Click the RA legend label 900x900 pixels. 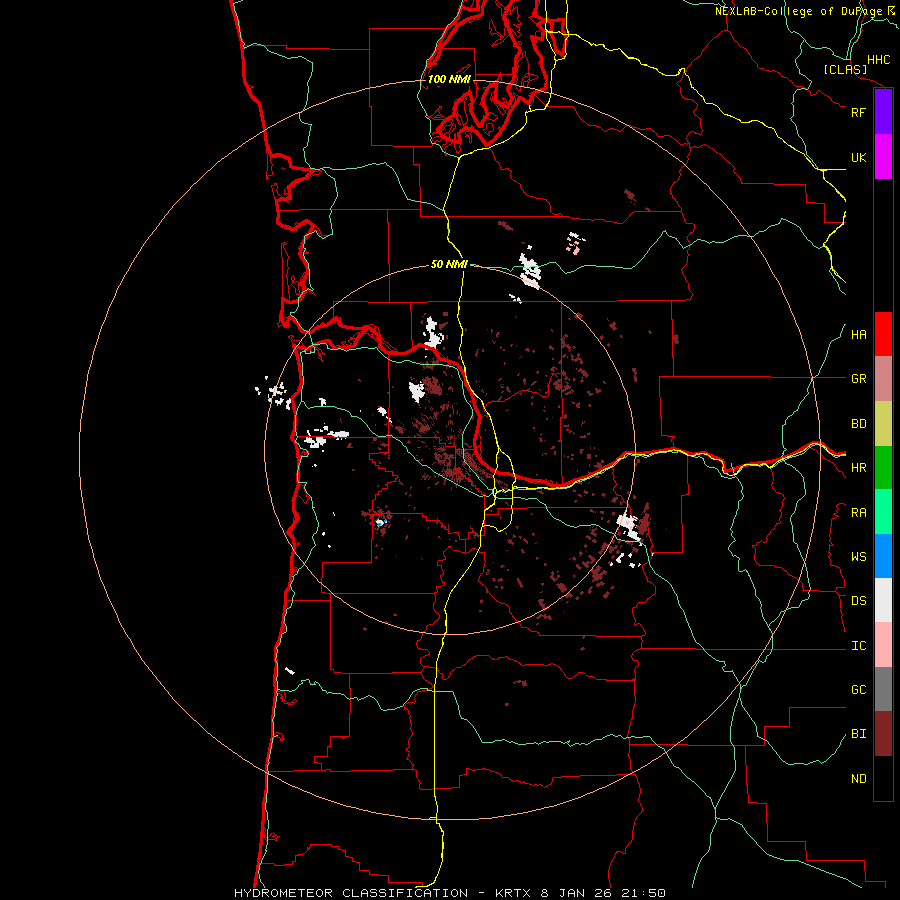858,513
